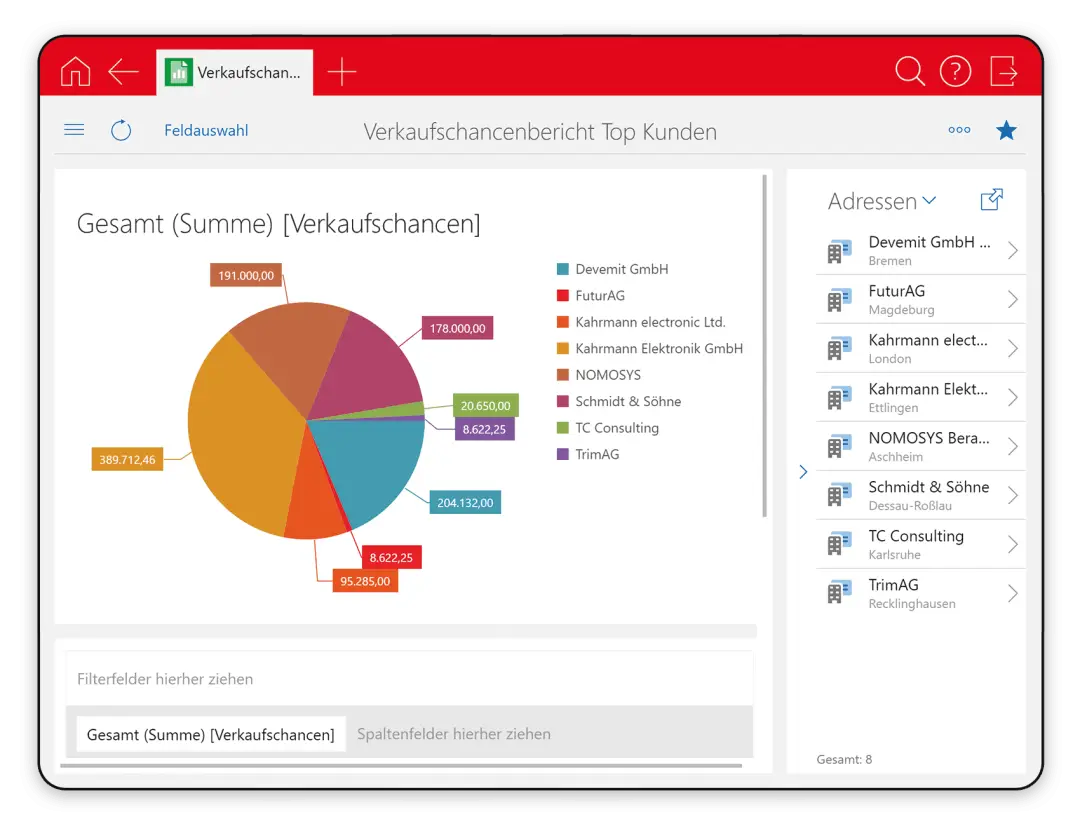Image resolution: width=1080 pixels, height=826 pixels.
Task: Collapse the side panel with left-edge chevron
Action: coord(803,472)
